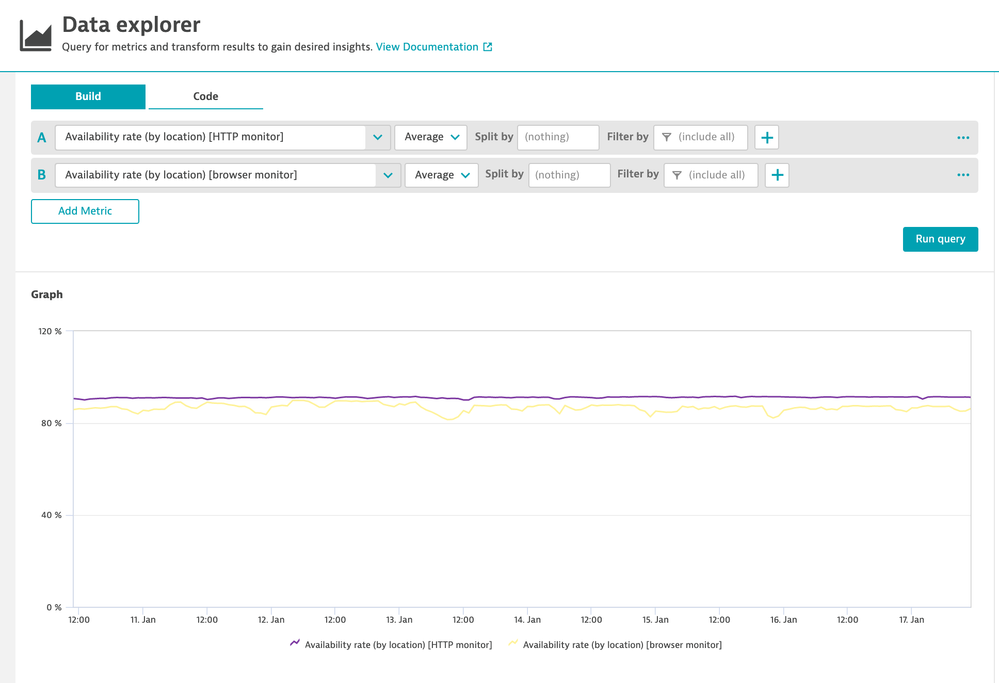This screenshot has height=683, width=999.
Task: Click the Data explorer chart icon
Action: 36,35
